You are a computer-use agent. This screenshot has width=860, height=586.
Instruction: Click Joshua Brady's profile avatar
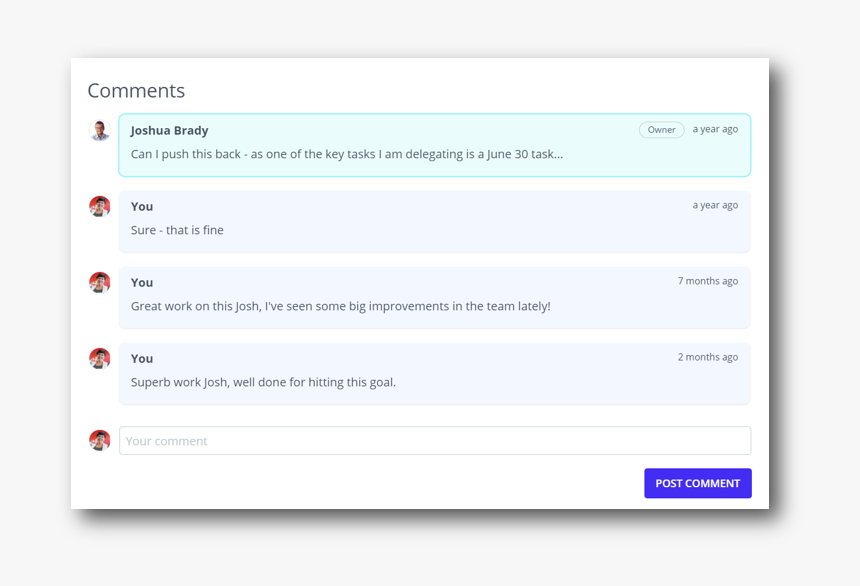pos(100,131)
